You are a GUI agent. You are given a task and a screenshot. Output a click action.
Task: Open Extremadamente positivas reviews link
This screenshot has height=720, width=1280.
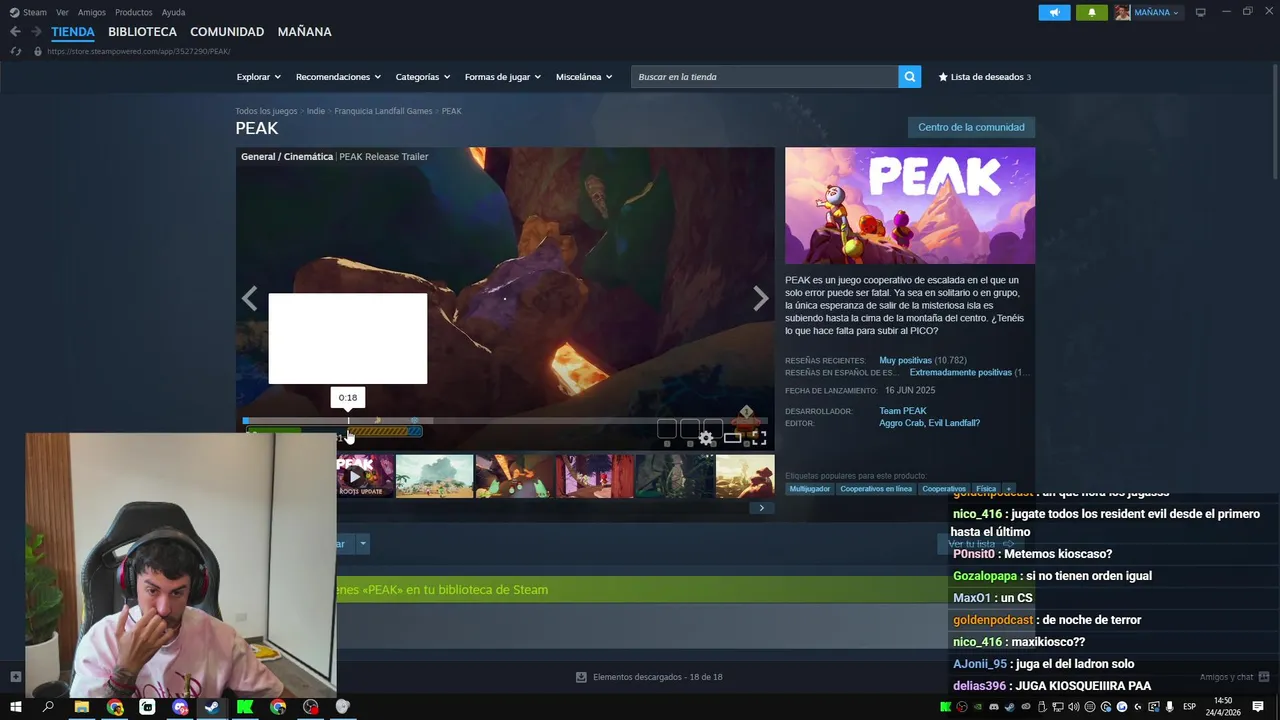[x=960, y=372]
